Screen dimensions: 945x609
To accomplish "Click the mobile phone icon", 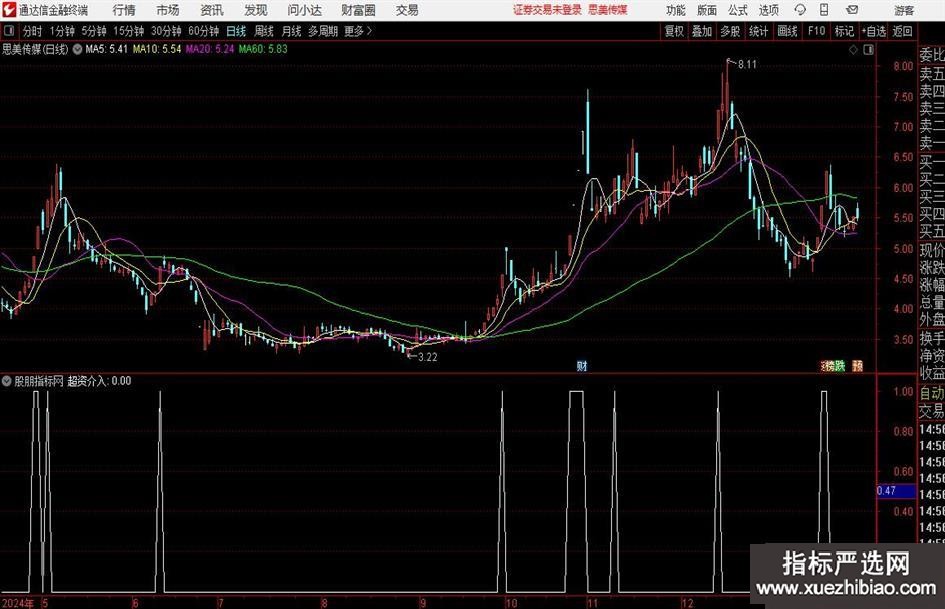I will point(824,10).
